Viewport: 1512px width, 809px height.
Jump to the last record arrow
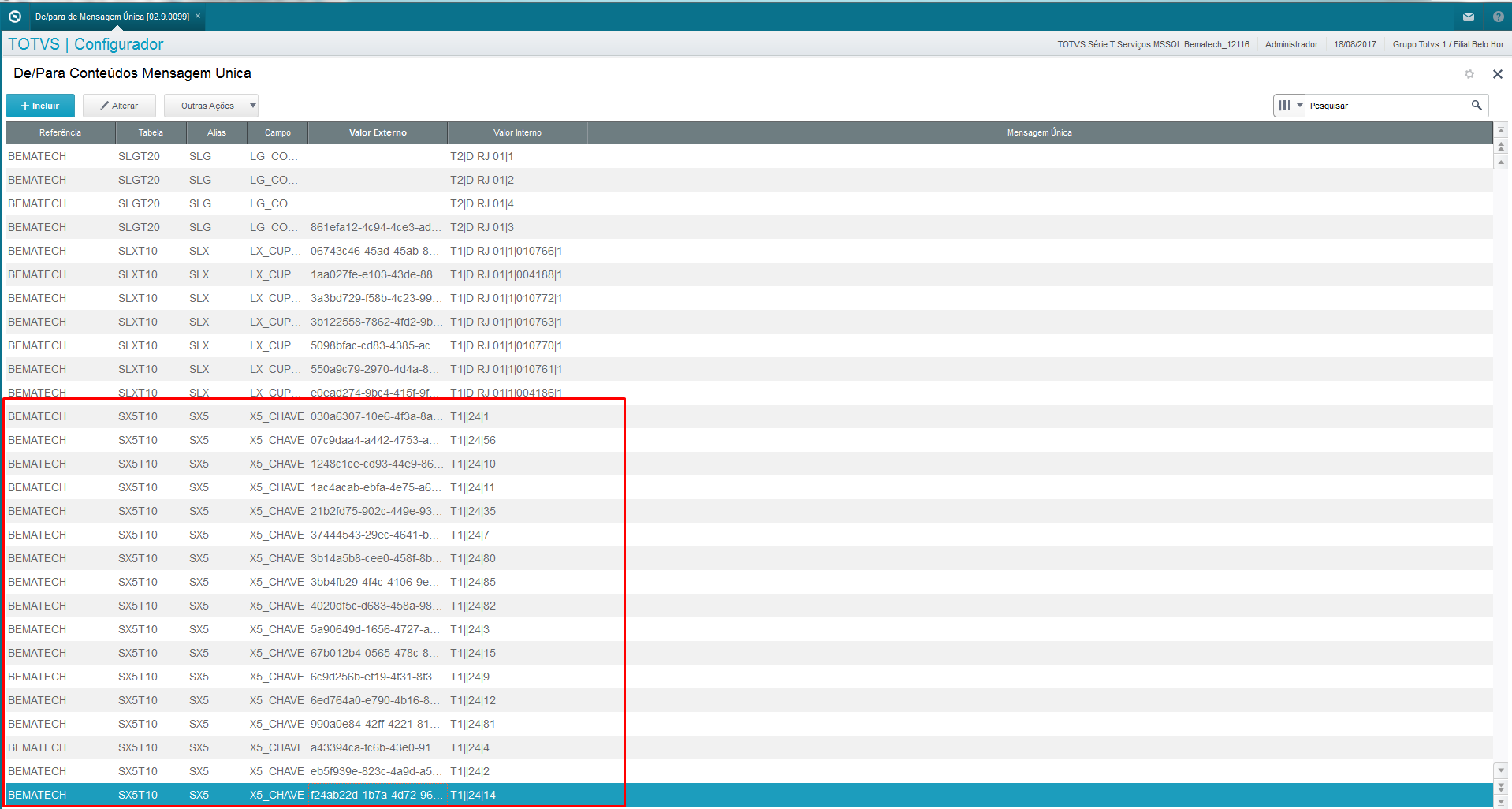[x=1501, y=802]
